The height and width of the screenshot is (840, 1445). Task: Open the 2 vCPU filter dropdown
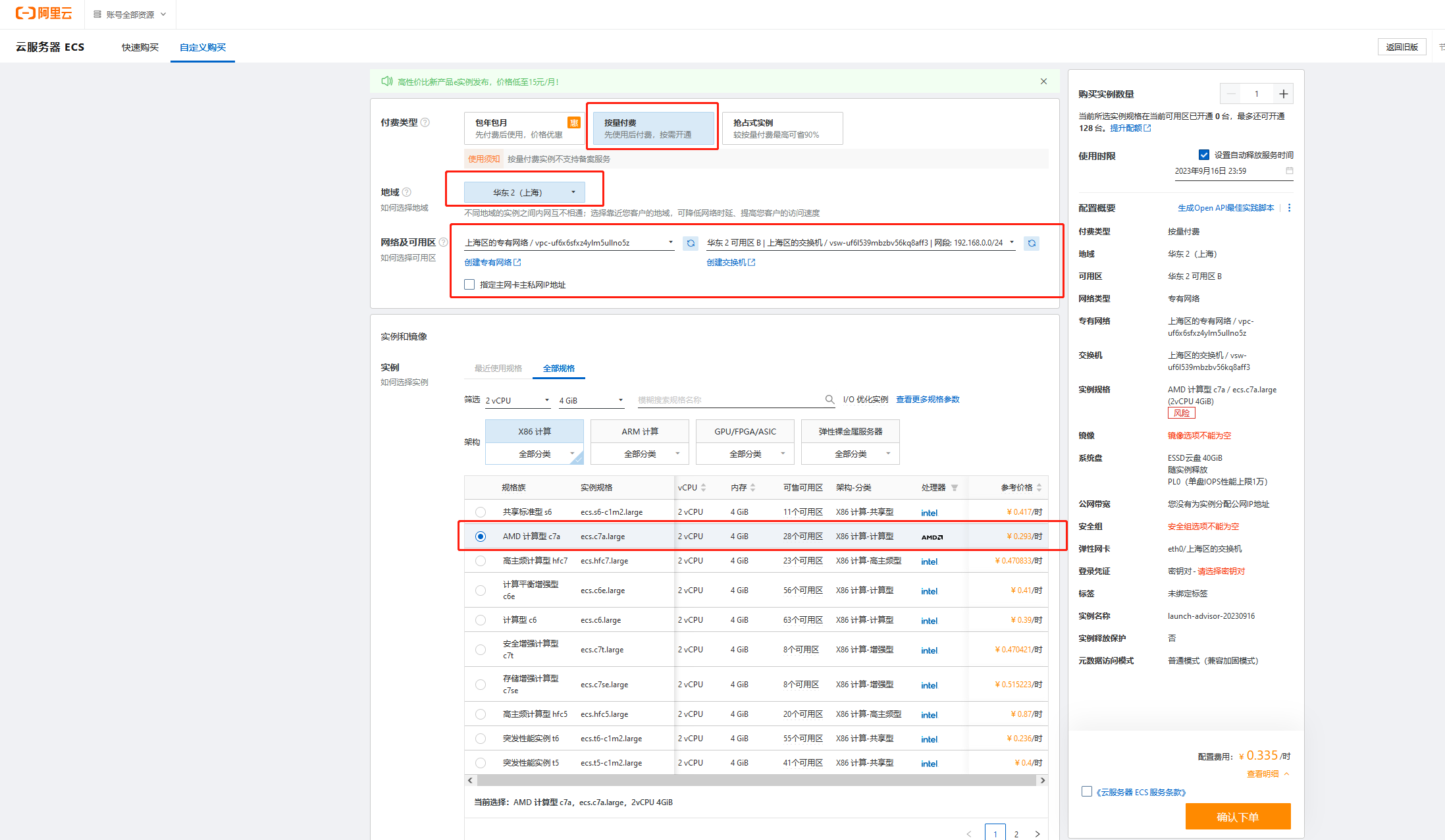coord(517,400)
